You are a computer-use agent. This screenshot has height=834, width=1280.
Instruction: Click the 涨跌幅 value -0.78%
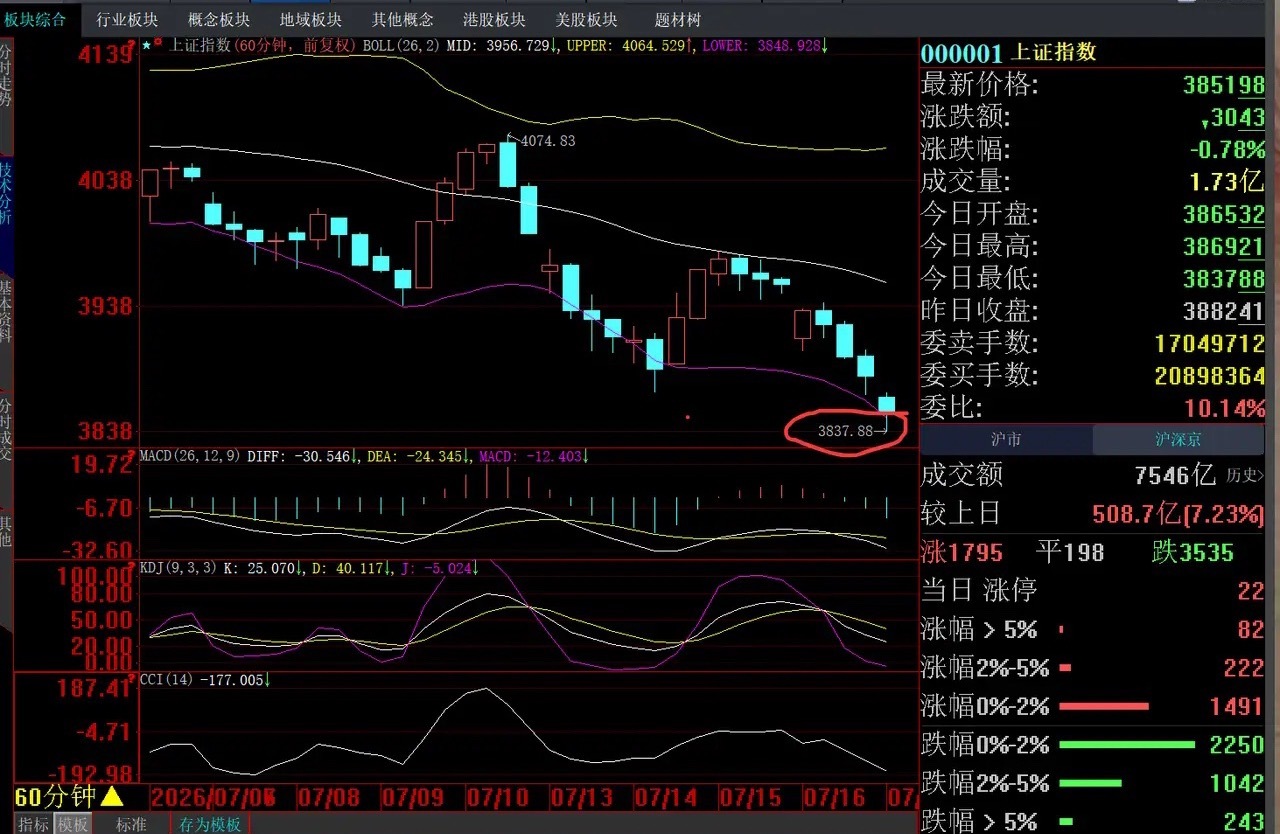coord(1227,150)
